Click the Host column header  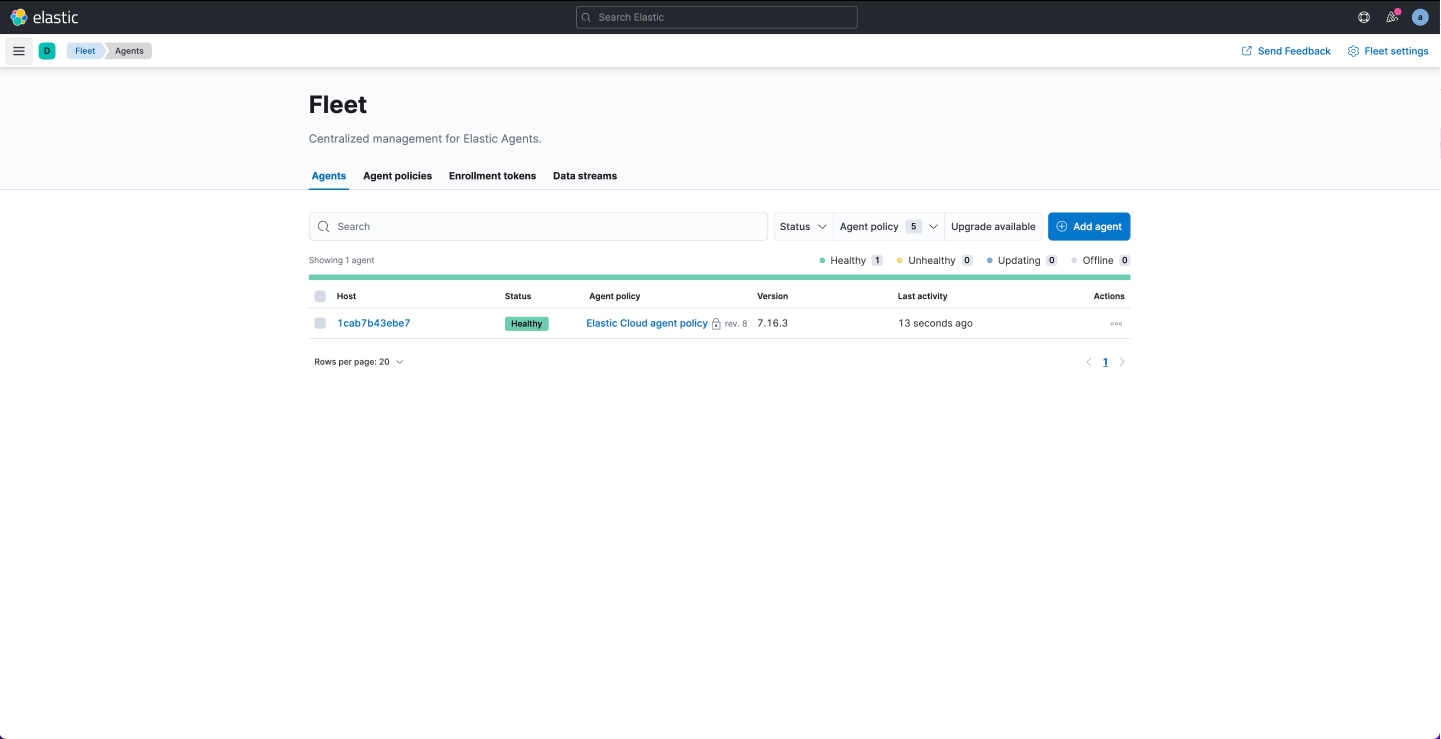(x=346, y=296)
